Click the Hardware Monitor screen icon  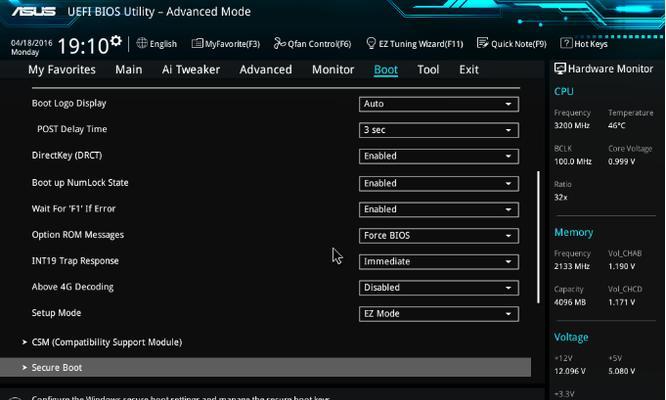click(x=560, y=69)
